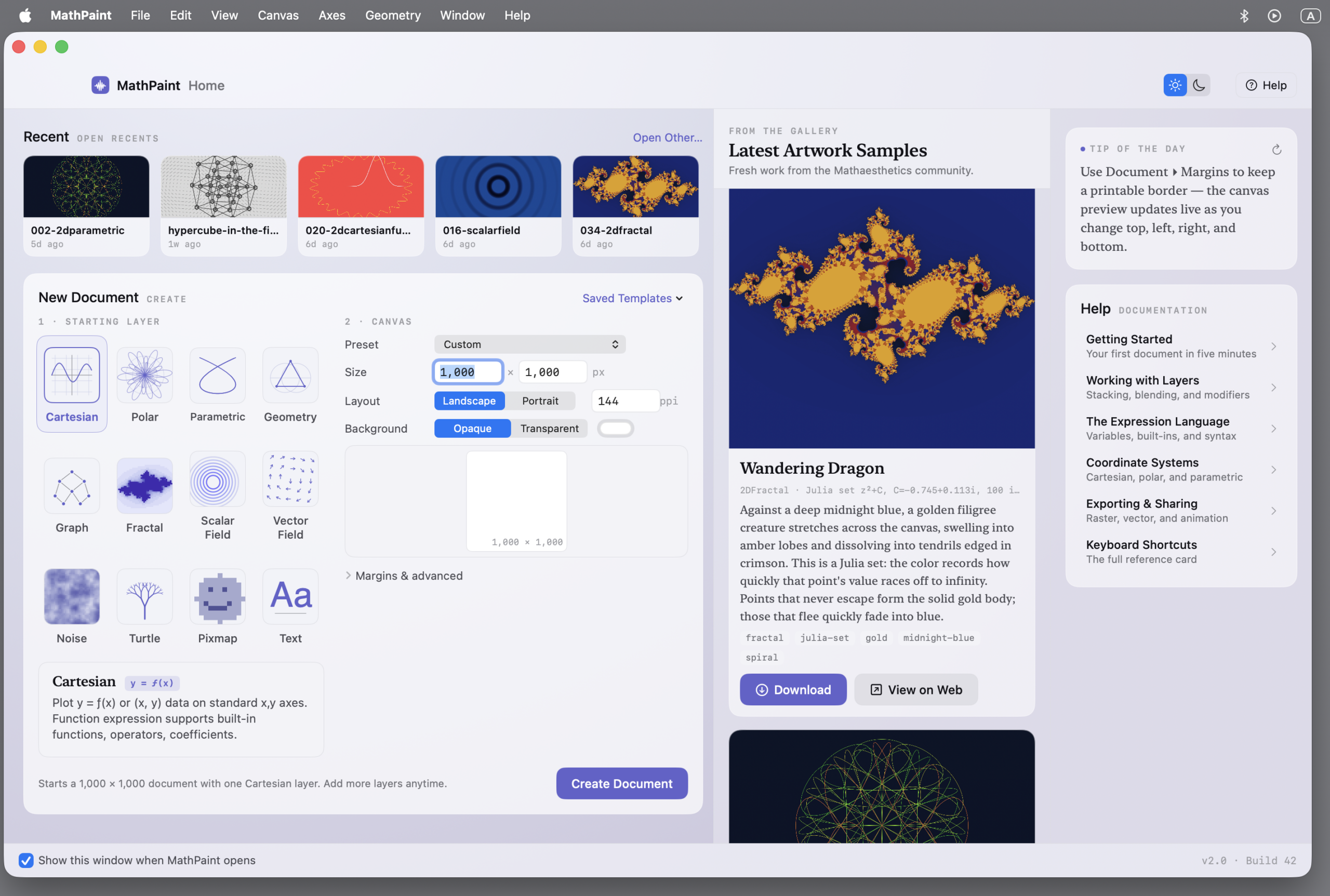
Task: Toggle Show this window when MathPaint opens
Action: (26, 860)
